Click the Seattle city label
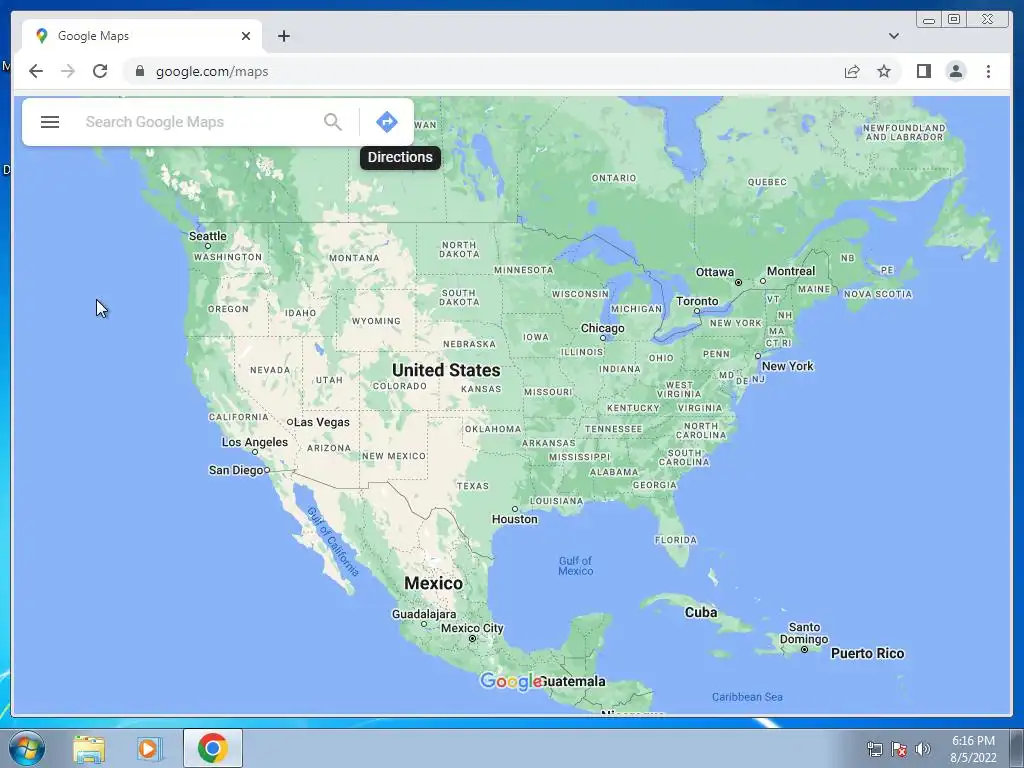The image size is (1024, 768). tap(208, 236)
